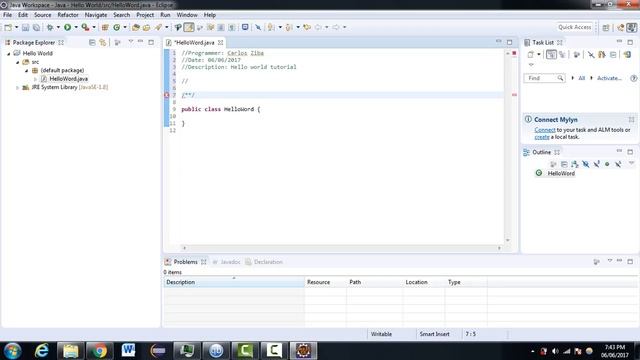Screen dimensions: 640x360
Task: Click the Activate link in Task List
Action: point(609,78)
